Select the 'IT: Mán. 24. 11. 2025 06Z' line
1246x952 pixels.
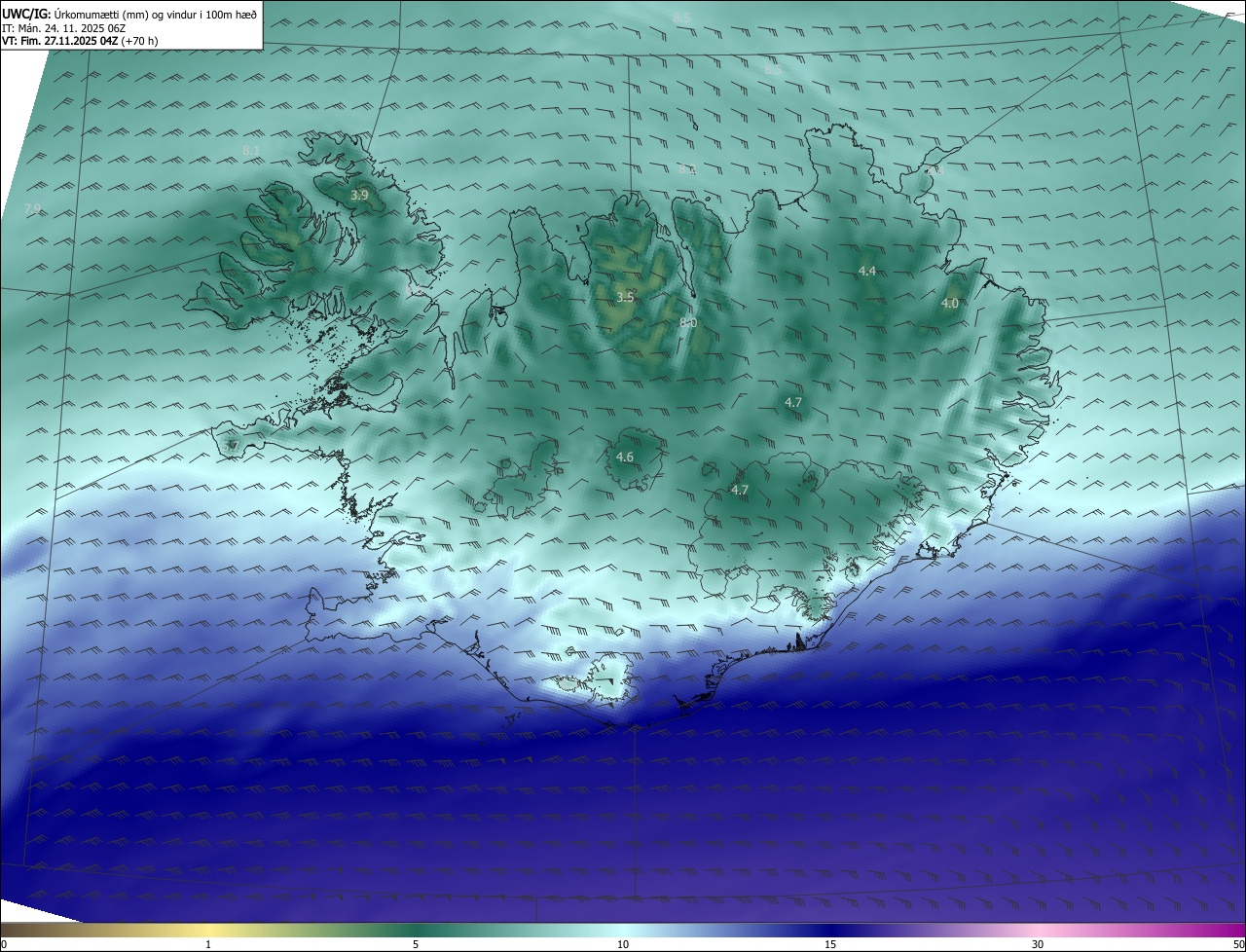point(65,27)
